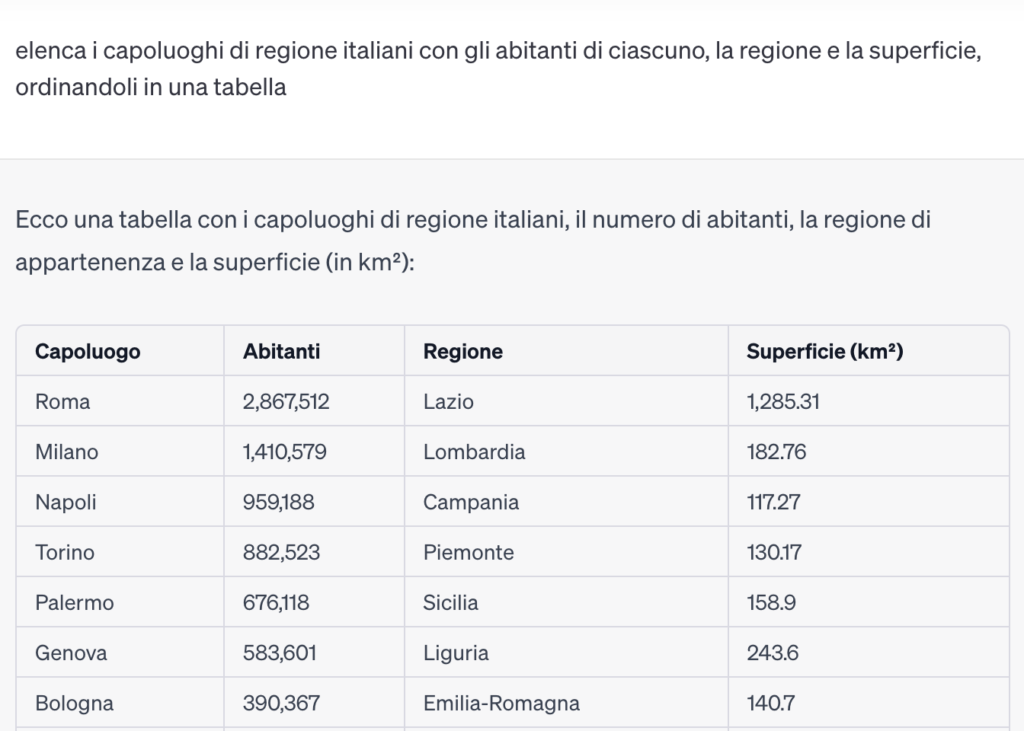Click the Superficie (km²) column header

825,352
